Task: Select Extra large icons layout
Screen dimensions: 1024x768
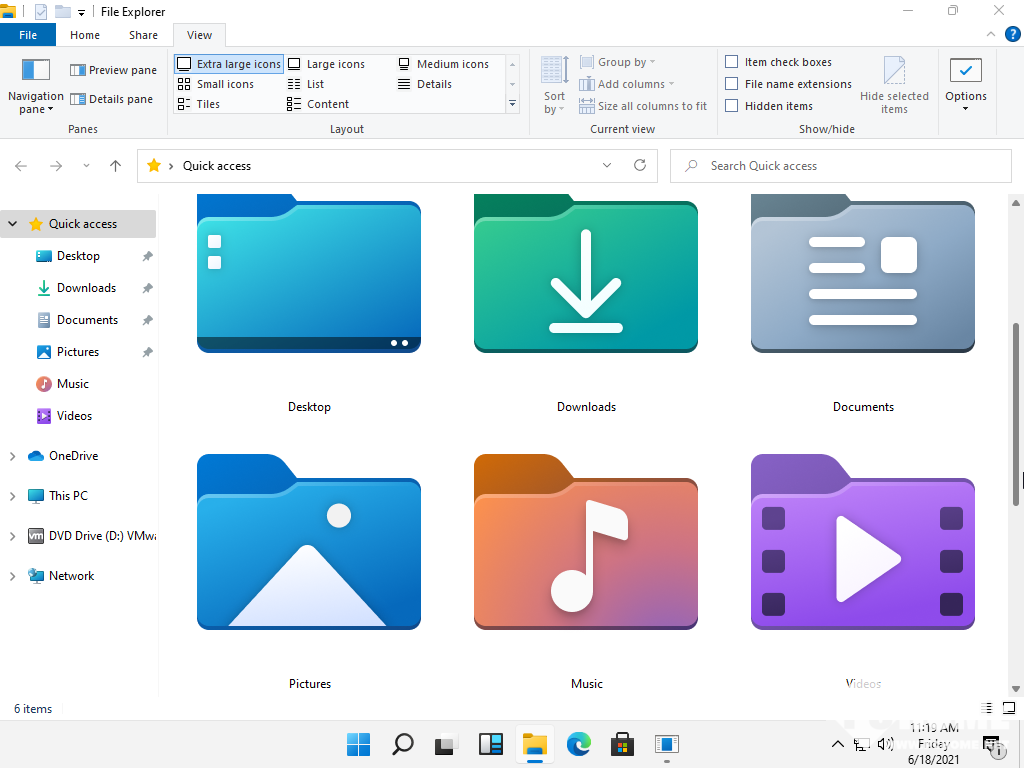Action: point(229,64)
